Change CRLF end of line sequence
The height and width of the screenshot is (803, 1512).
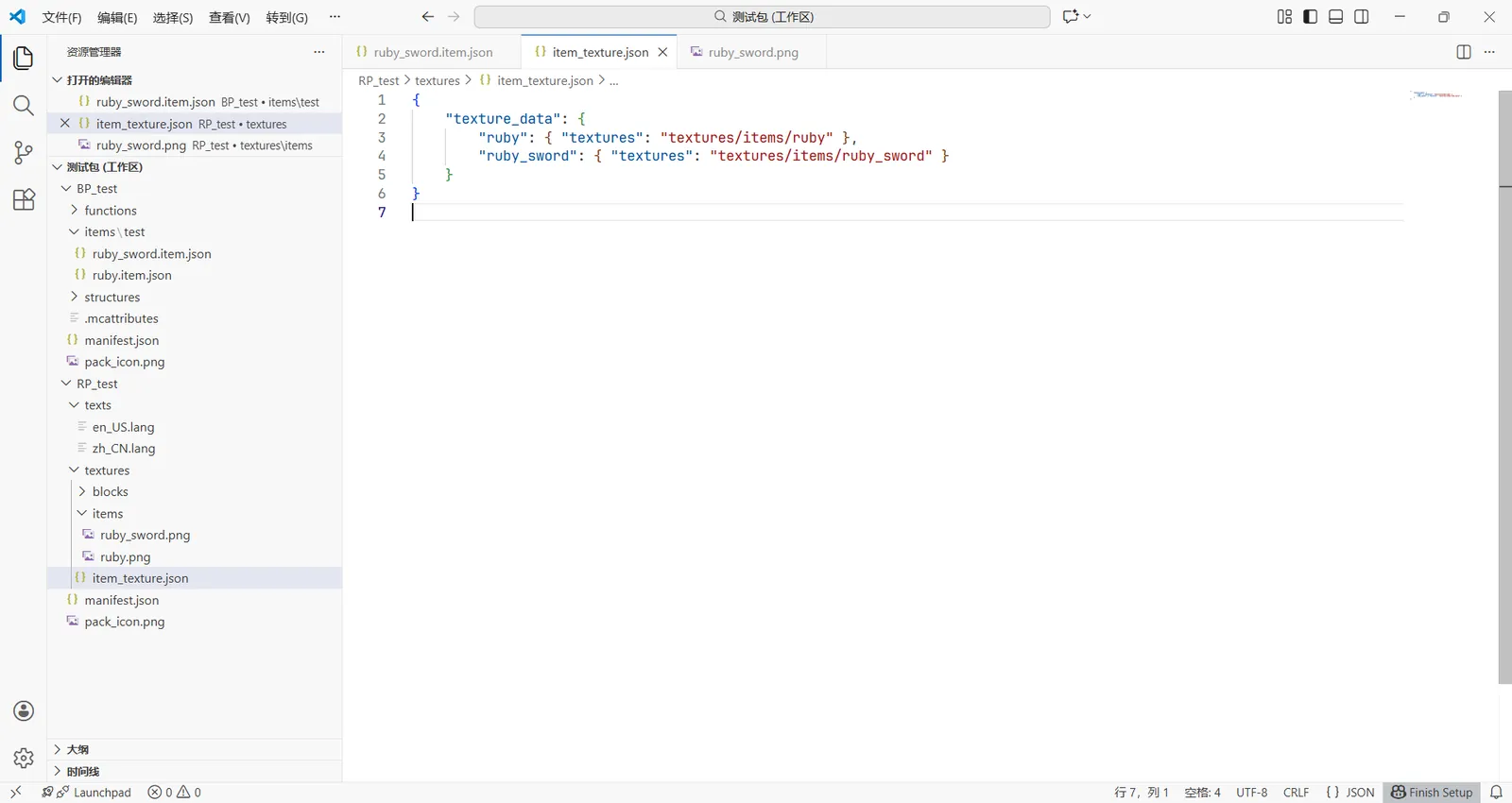pos(1296,793)
